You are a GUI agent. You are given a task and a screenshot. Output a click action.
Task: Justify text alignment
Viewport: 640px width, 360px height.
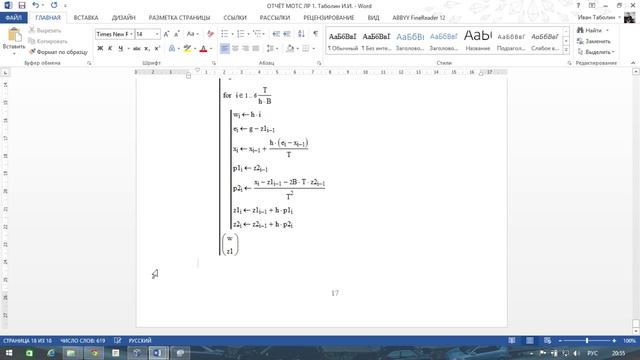click(256, 49)
